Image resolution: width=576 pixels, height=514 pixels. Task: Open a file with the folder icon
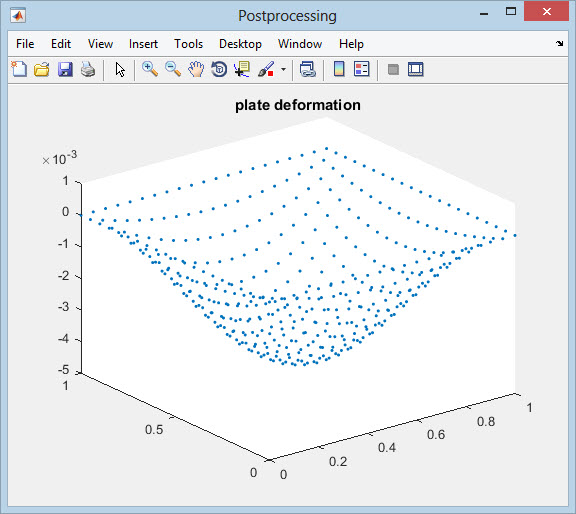(42, 69)
